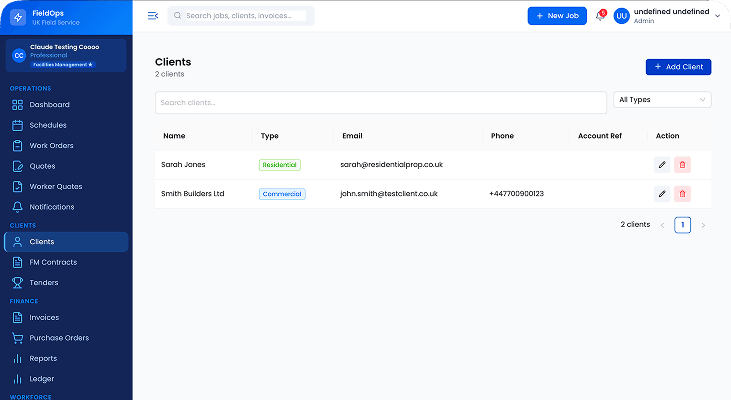731x400 pixels.
Task: Click the search magnifier icon
Action: [x=178, y=15]
